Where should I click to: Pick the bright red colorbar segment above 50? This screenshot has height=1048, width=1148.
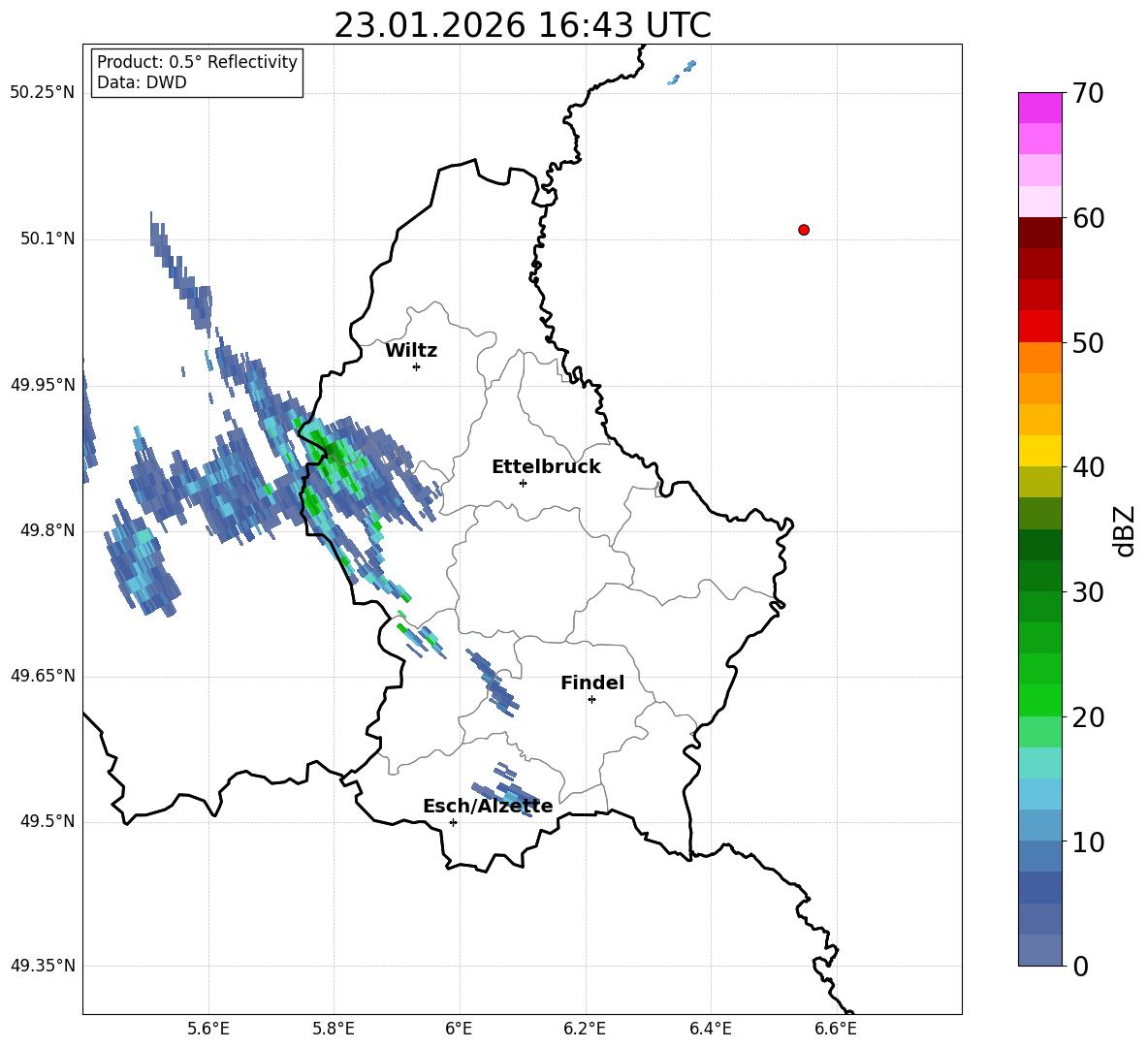point(1039,327)
